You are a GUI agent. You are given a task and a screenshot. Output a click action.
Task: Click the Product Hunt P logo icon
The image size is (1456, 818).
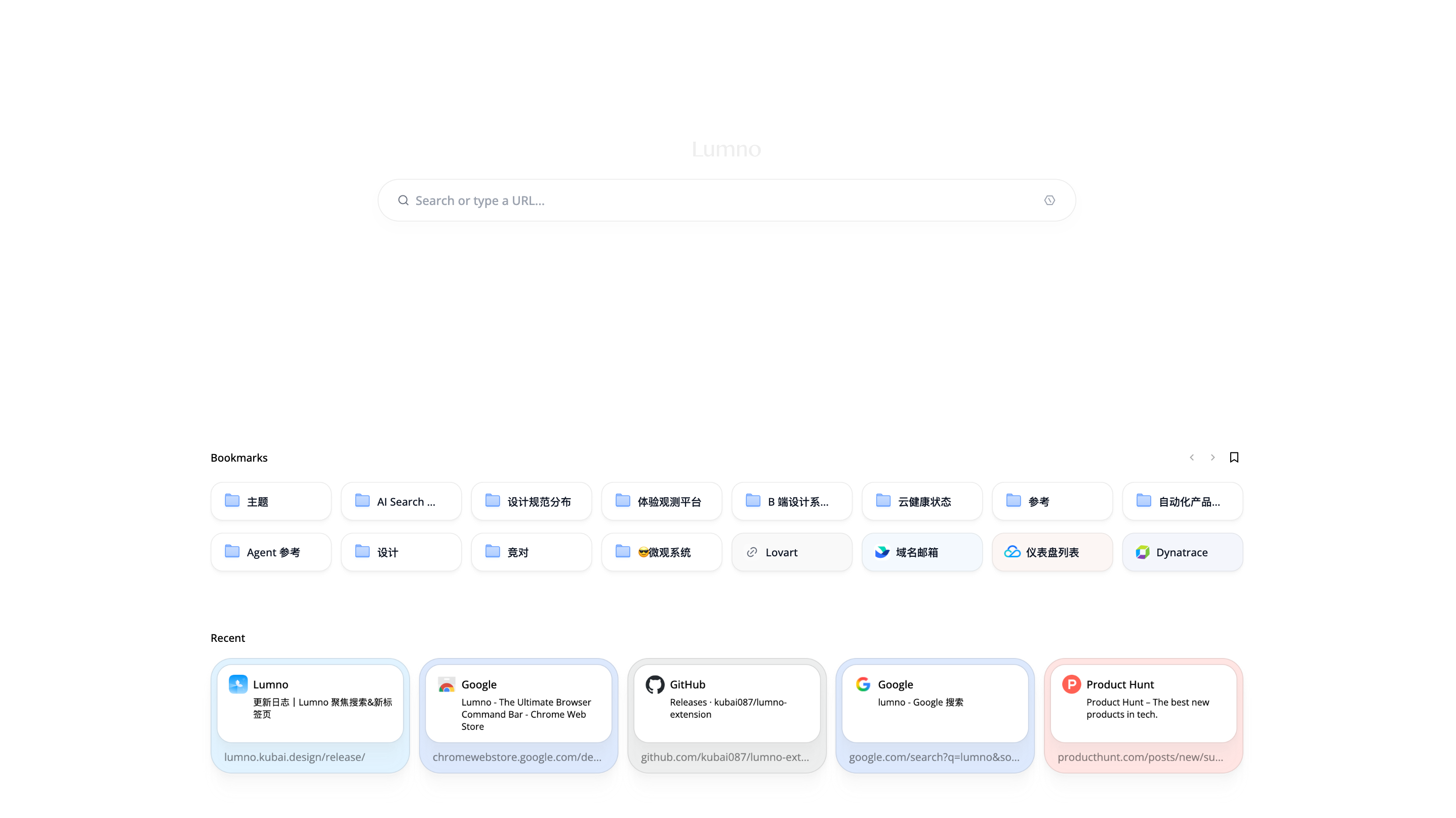tap(1071, 684)
